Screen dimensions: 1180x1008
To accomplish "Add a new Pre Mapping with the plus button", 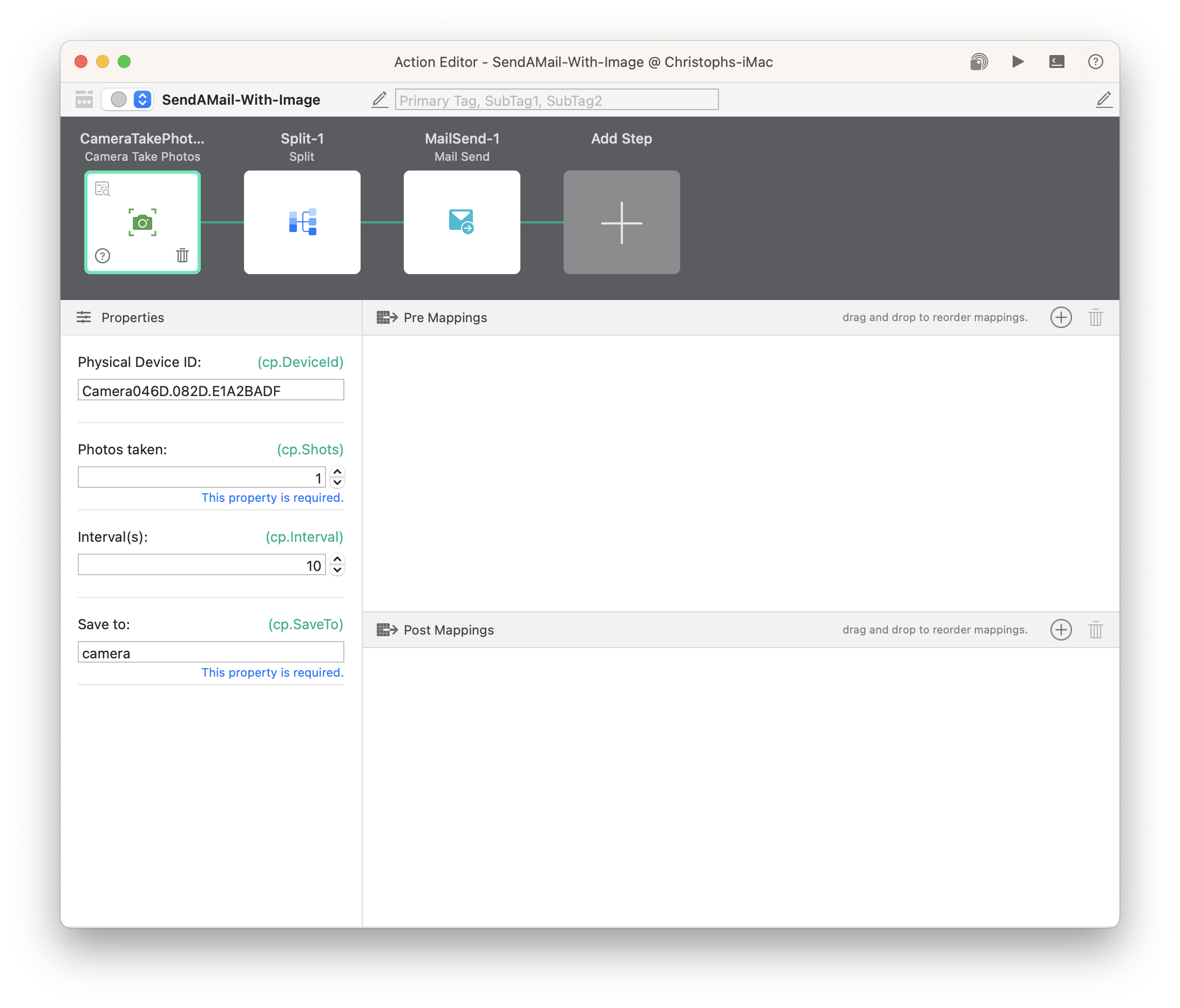I will pos(1060,317).
